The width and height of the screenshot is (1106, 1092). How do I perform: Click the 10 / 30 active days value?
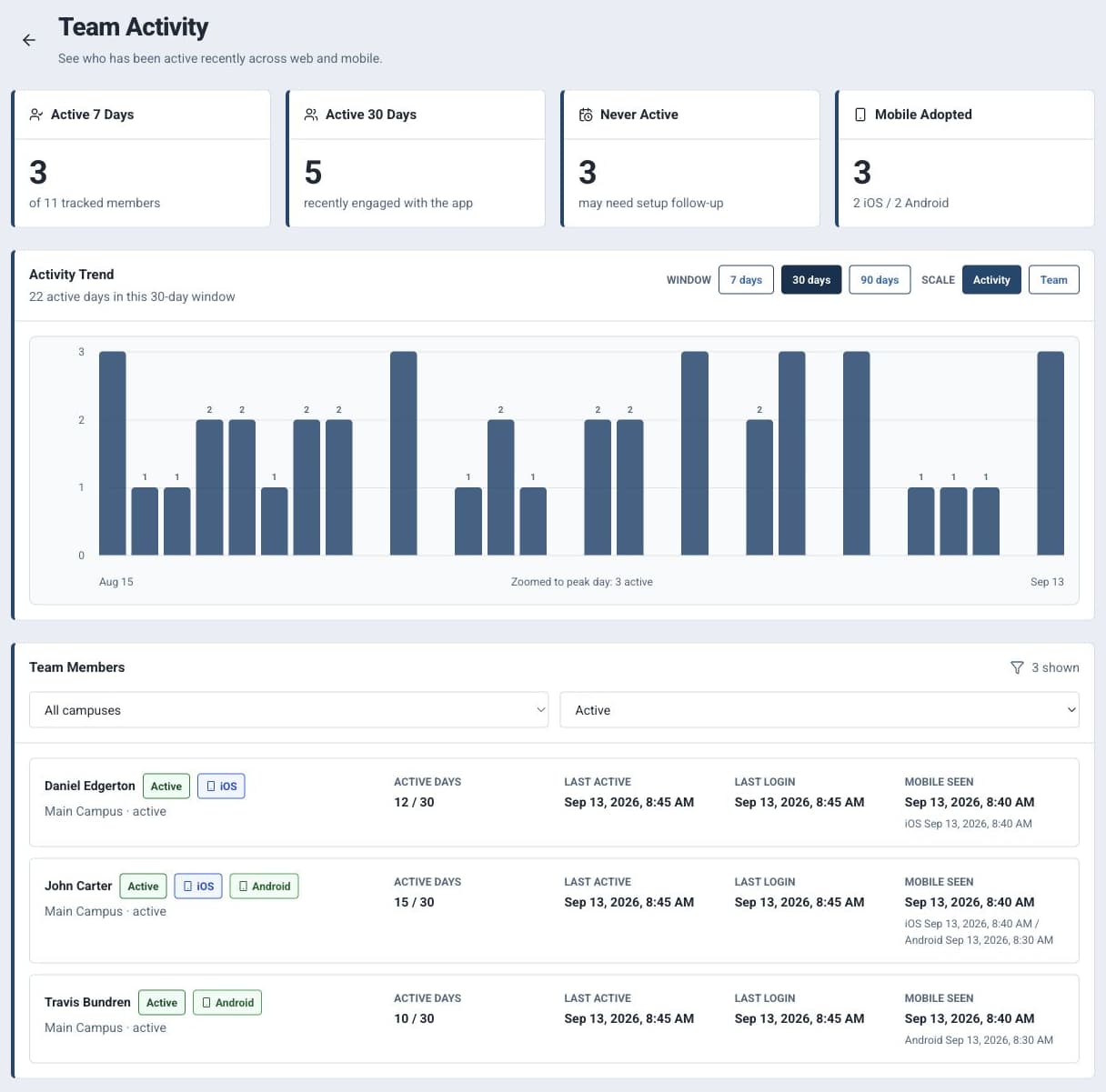[414, 1018]
